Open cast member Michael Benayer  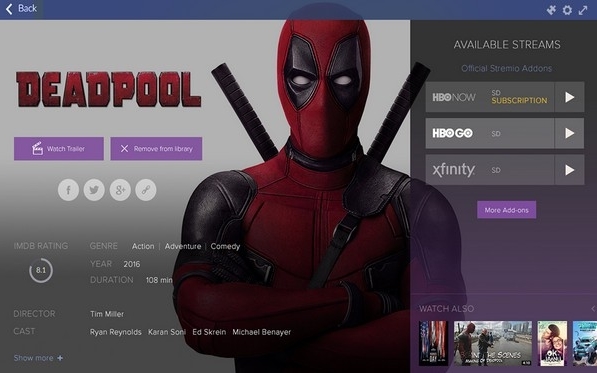(x=262, y=332)
